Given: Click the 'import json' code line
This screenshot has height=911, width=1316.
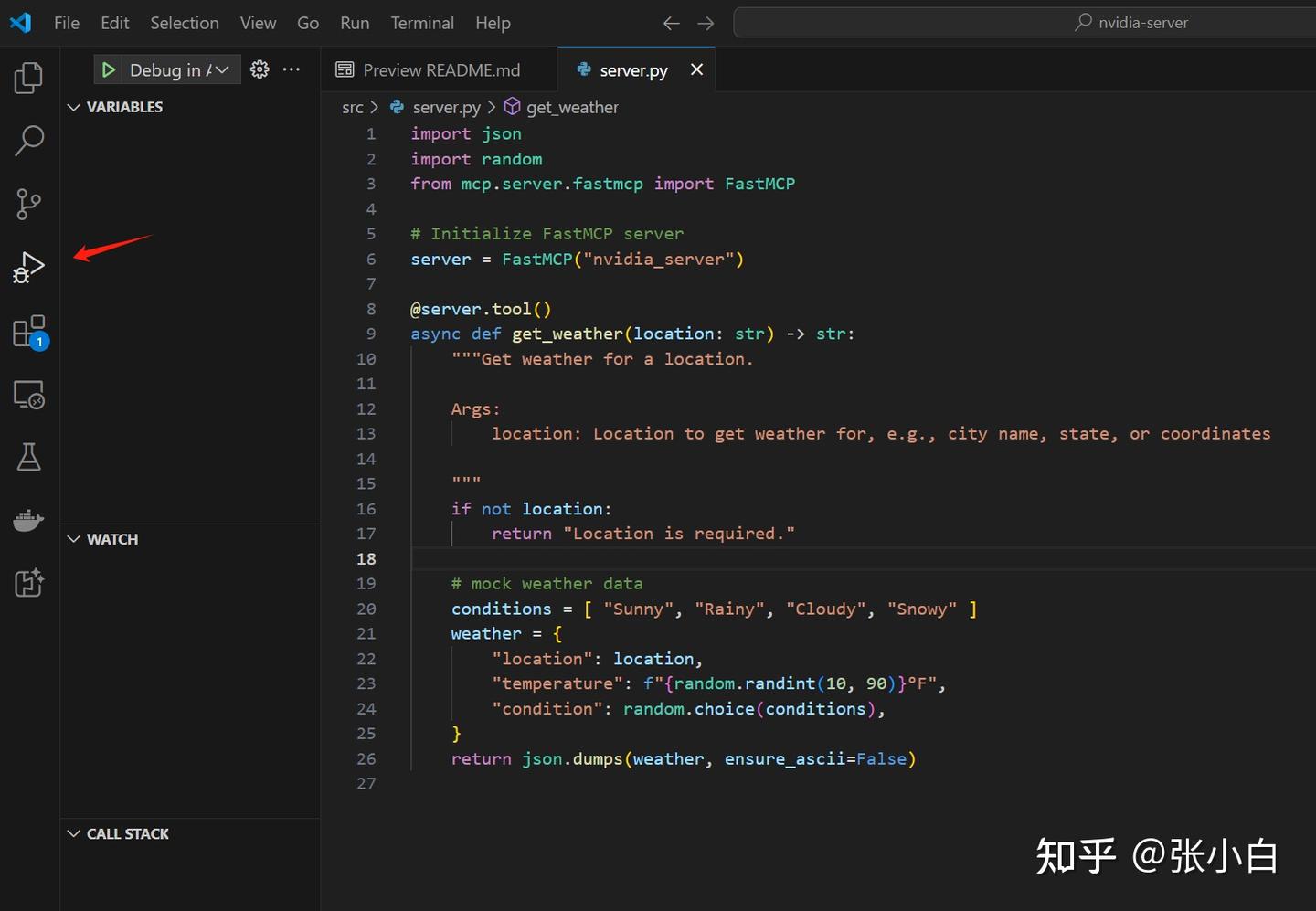Looking at the screenshot, I should pyautogui.click(x=466, y=134).
